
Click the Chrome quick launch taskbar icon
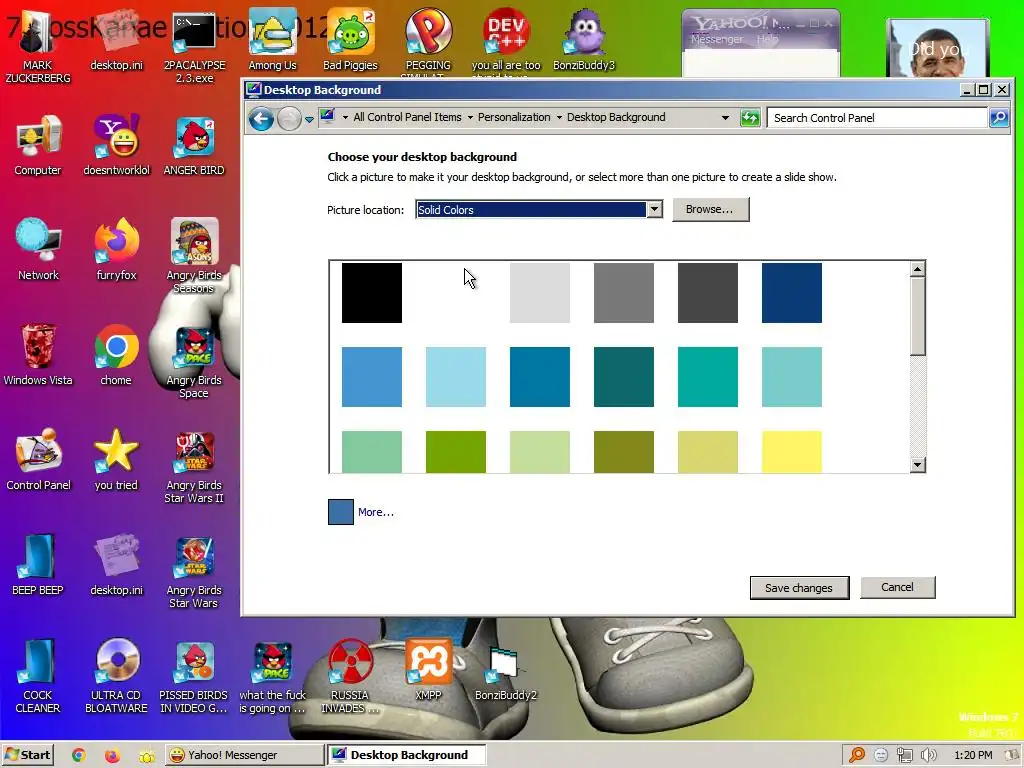(79, 755)
